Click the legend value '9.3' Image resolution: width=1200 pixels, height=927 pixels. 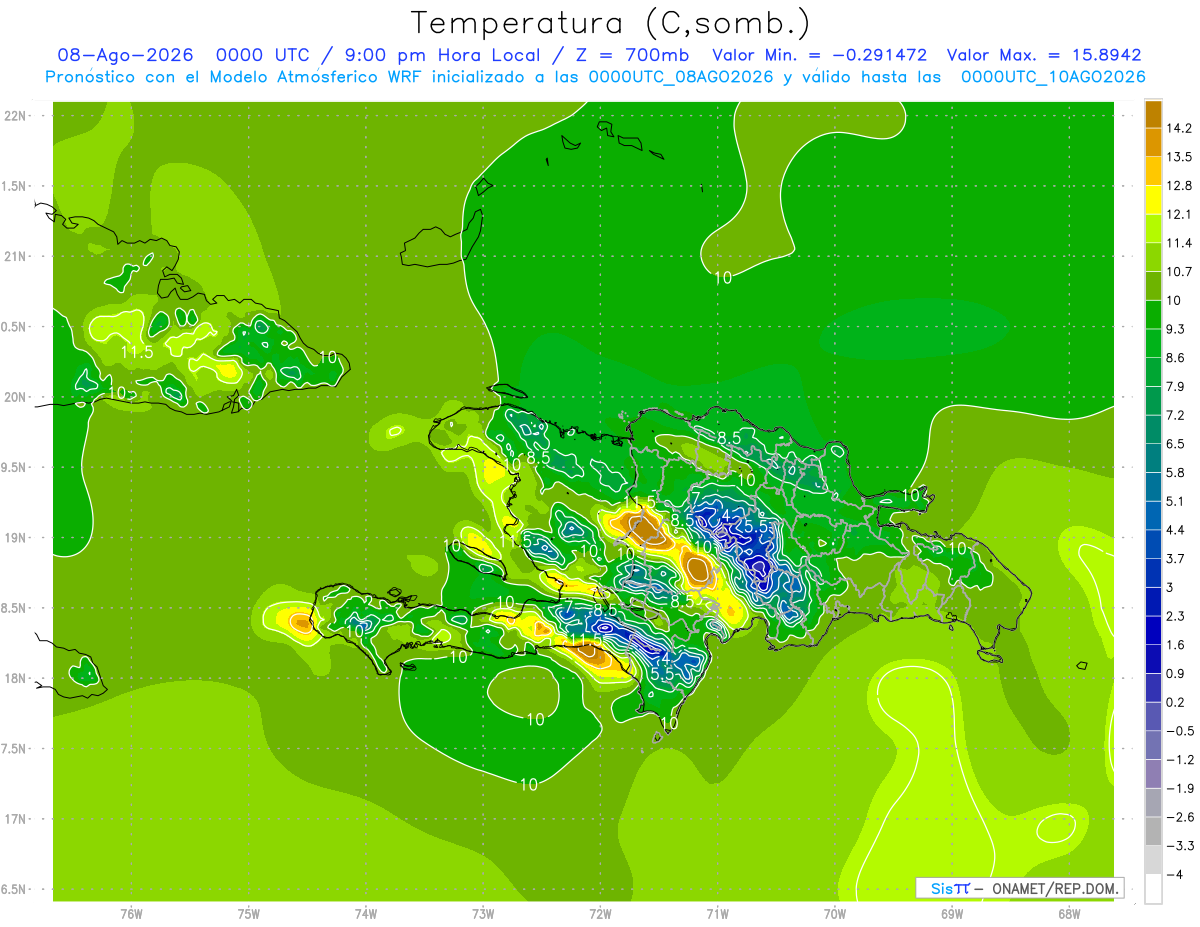pos(1175,329)
